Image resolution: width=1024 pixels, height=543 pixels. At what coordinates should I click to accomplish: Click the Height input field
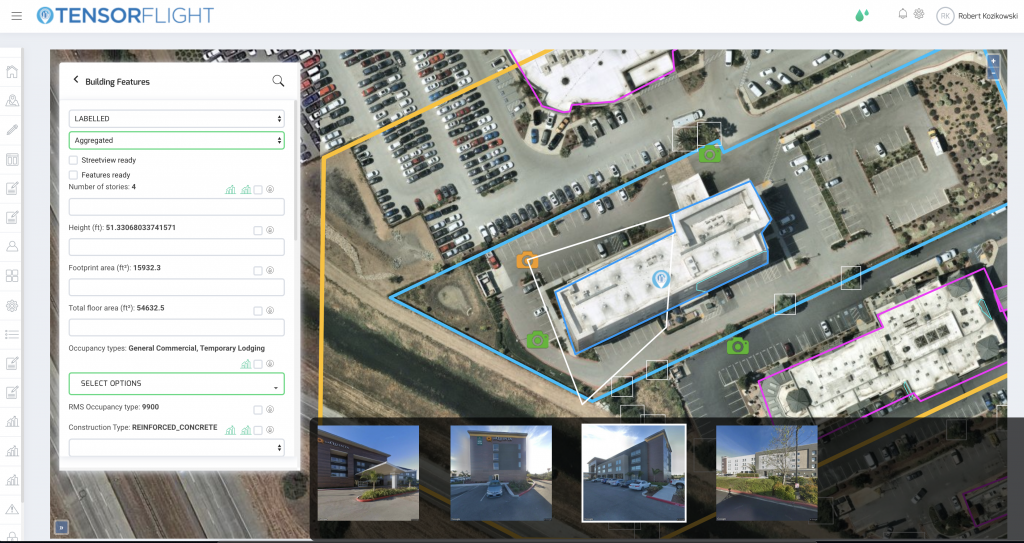click(176, 247)
